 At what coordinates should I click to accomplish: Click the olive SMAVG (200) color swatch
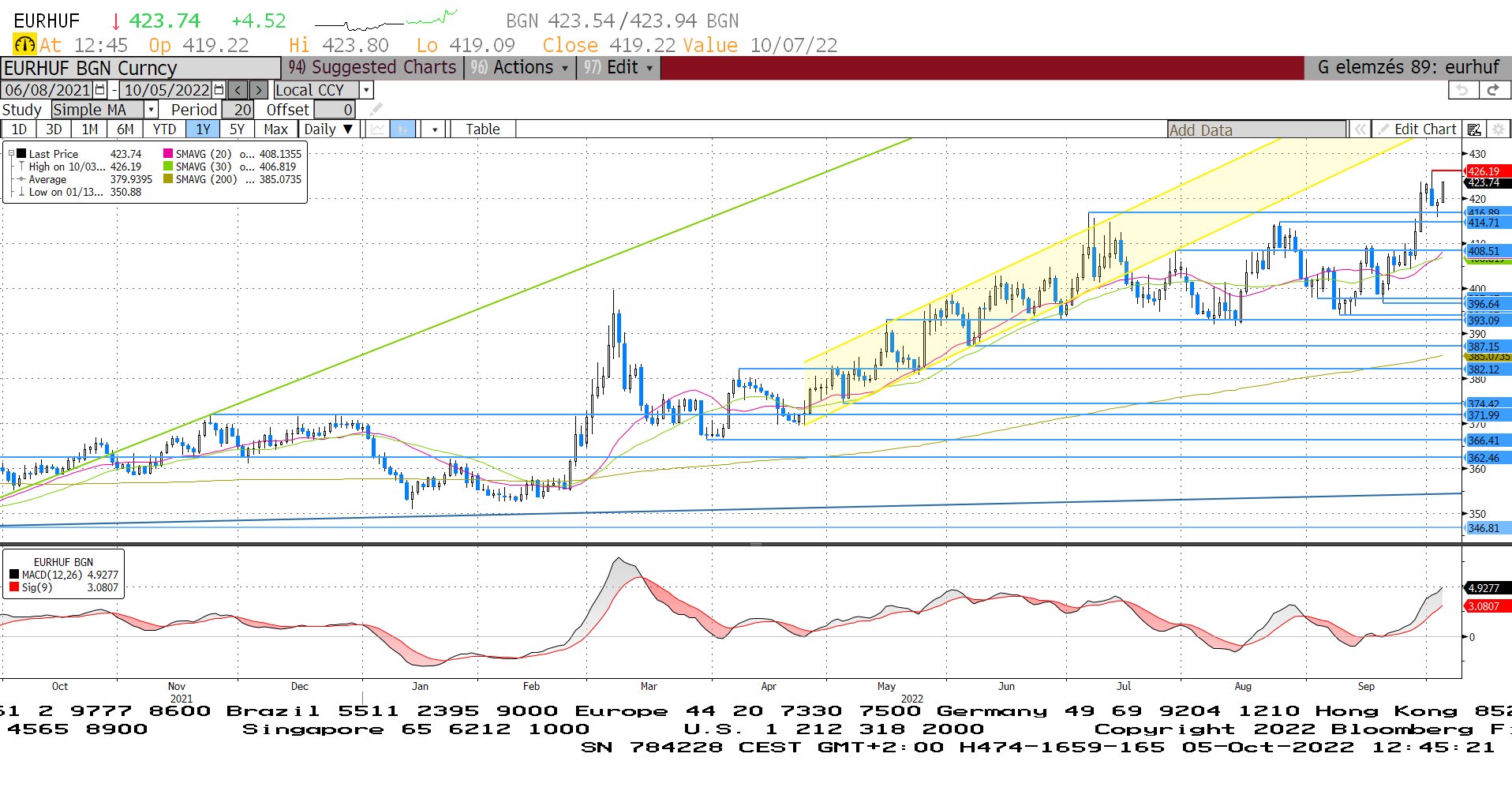(168, 179)
